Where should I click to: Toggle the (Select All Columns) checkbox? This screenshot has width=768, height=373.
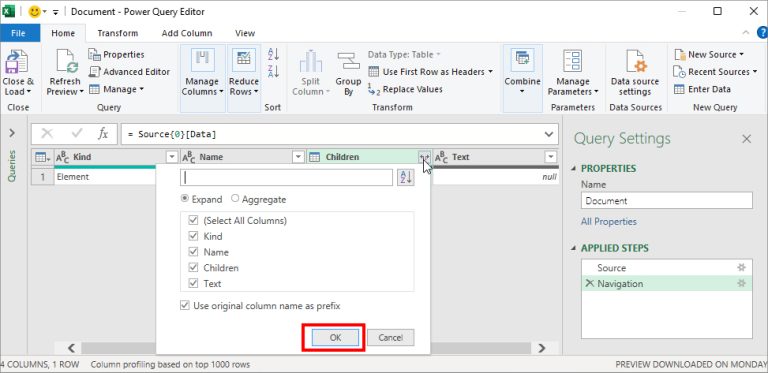click(x=193, y=221)
